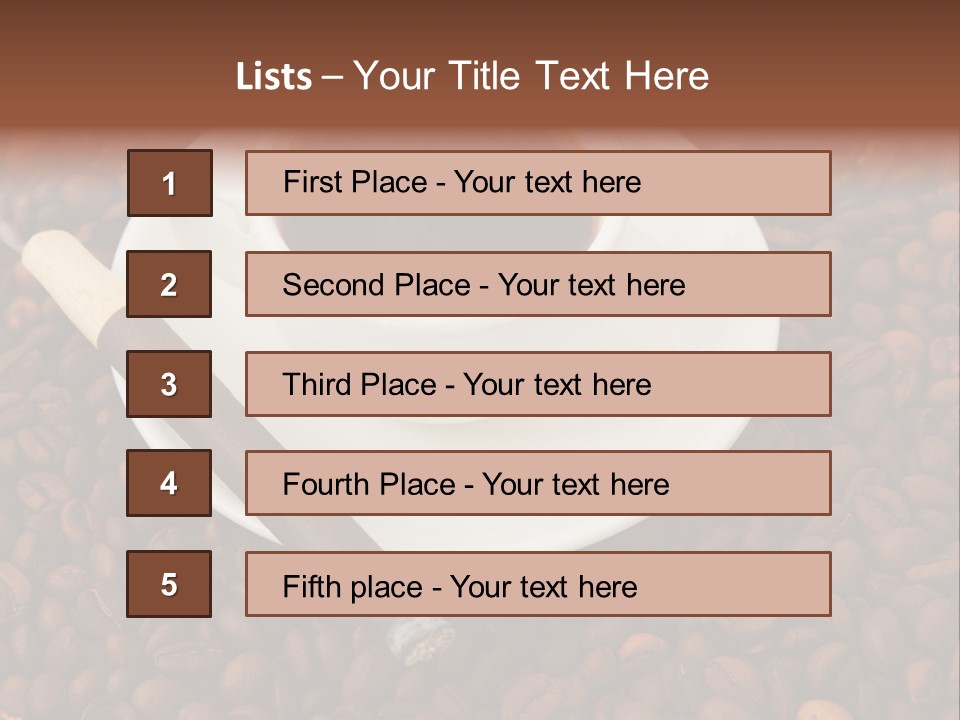This screenshot has width=960, height=720.
Task: Click the number 3 box
Action: [169, 384]
